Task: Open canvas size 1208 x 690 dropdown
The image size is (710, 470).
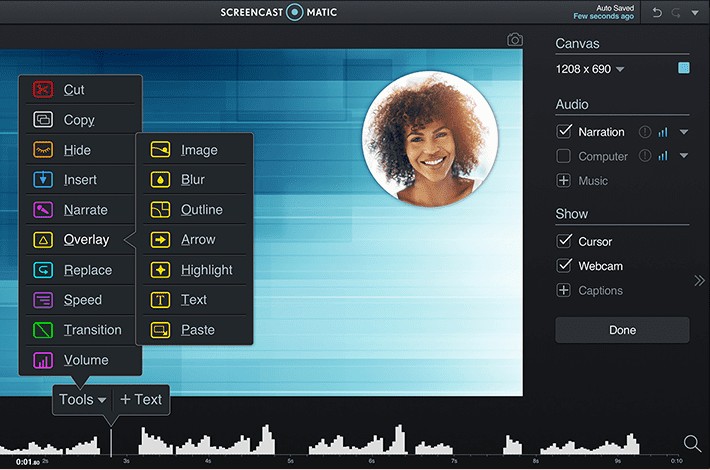Action: coord(590,69)
